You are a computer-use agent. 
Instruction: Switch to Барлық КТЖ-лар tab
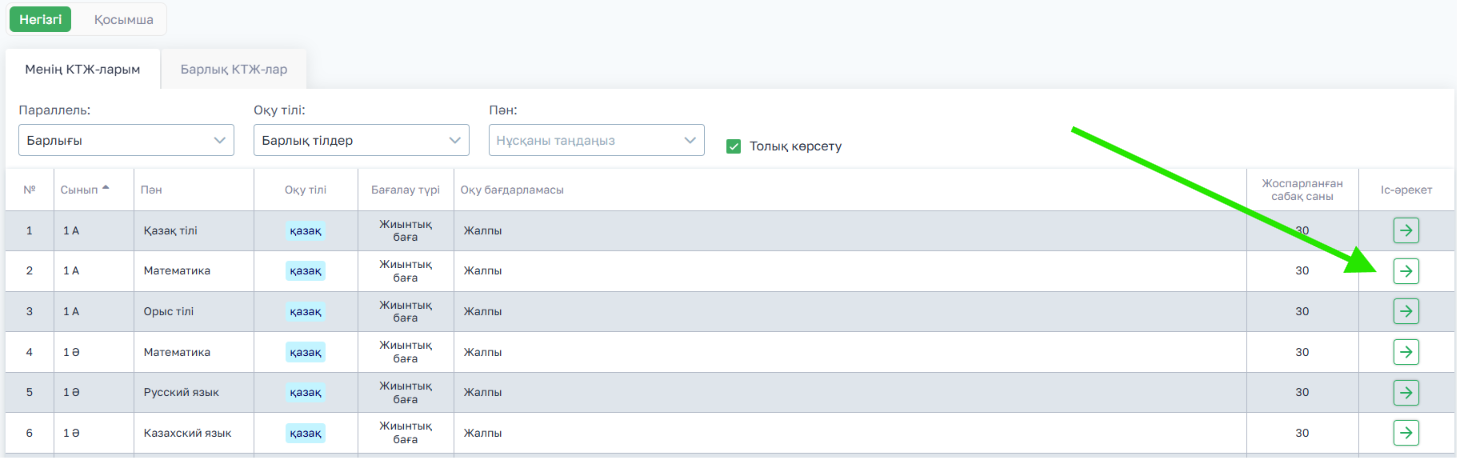(x=234, y=70)
